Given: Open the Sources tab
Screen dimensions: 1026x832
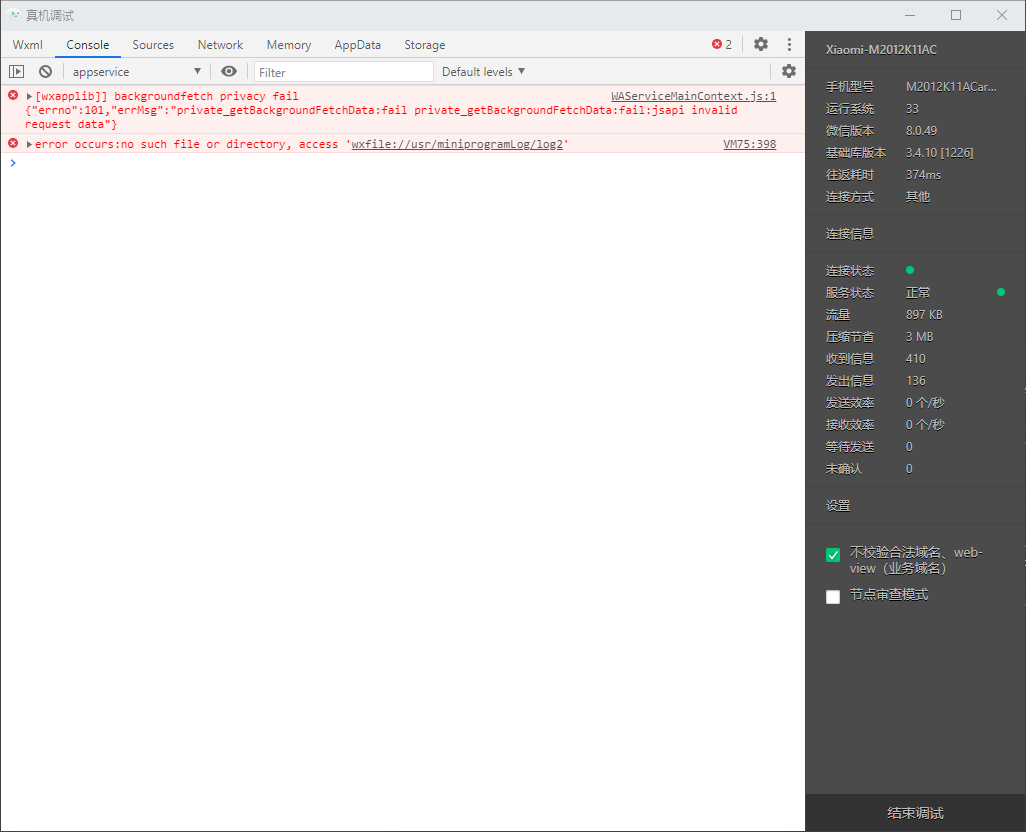Looking at the screenshot, I should pyautogui.click(x=153, y=44).
